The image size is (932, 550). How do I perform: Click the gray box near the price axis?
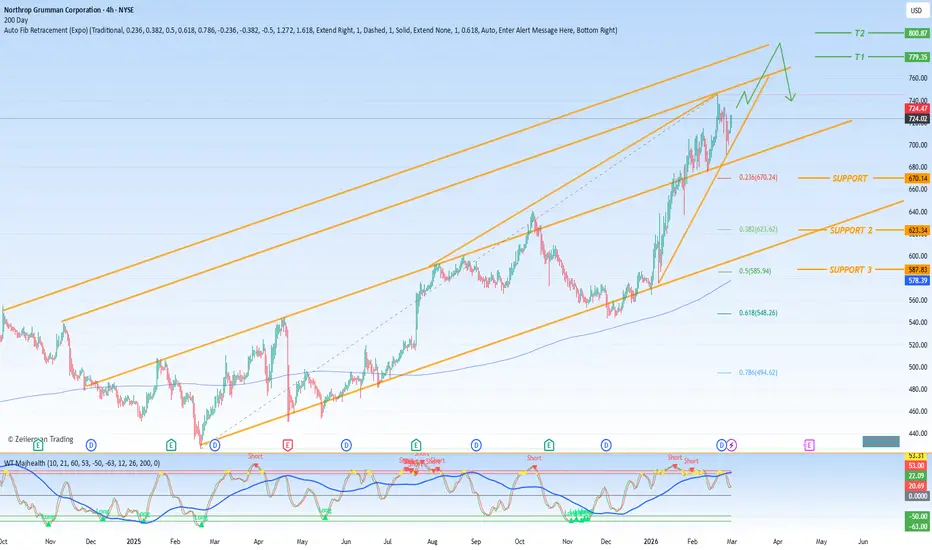pos(881,441)
